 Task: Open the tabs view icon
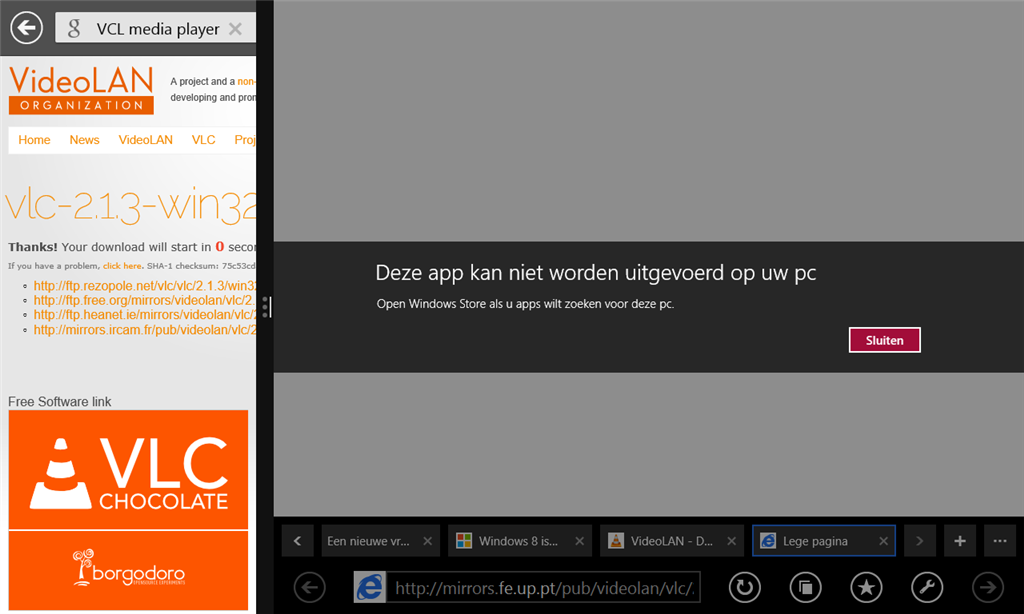(805, 588)
